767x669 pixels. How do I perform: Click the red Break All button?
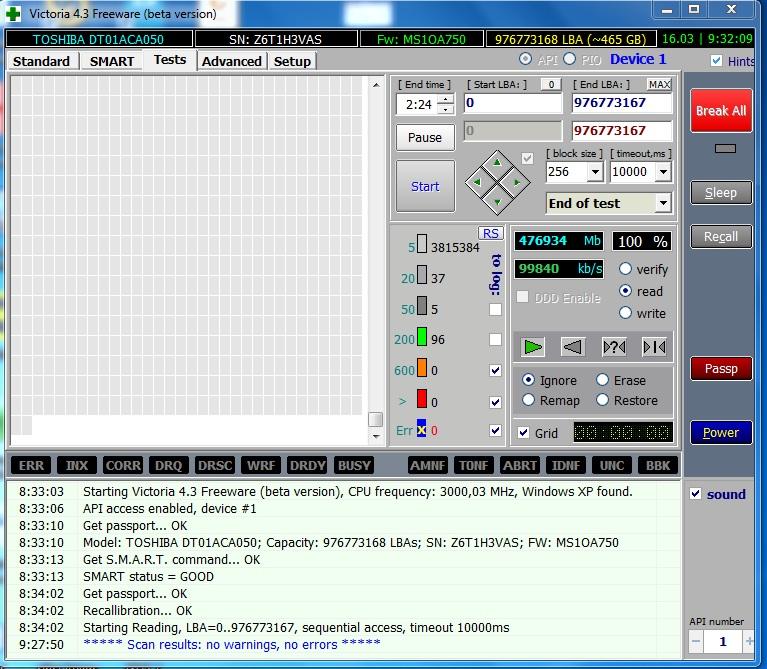(721, 111)
